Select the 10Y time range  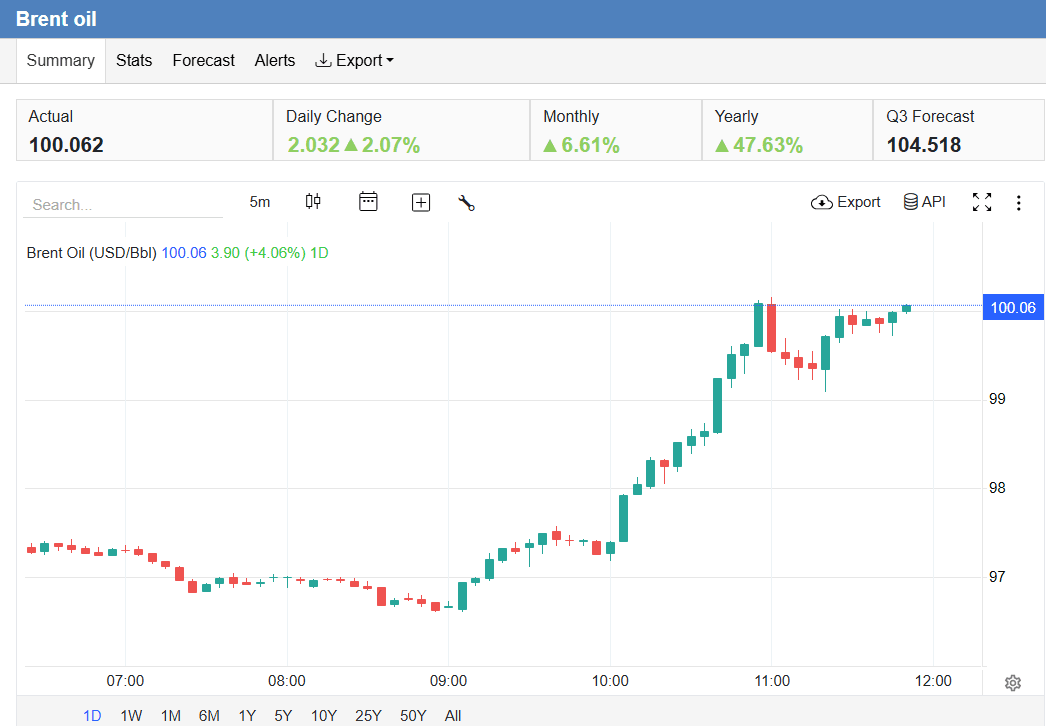(x=324, y=715)
